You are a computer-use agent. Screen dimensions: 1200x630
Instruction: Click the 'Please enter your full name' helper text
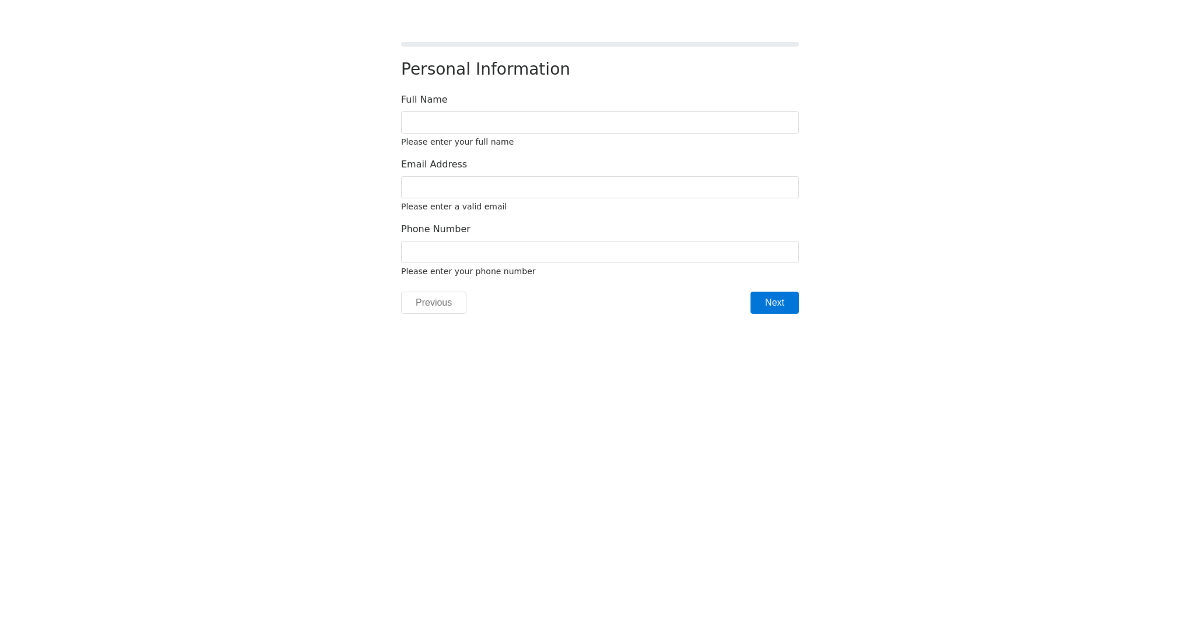(457, 142)
